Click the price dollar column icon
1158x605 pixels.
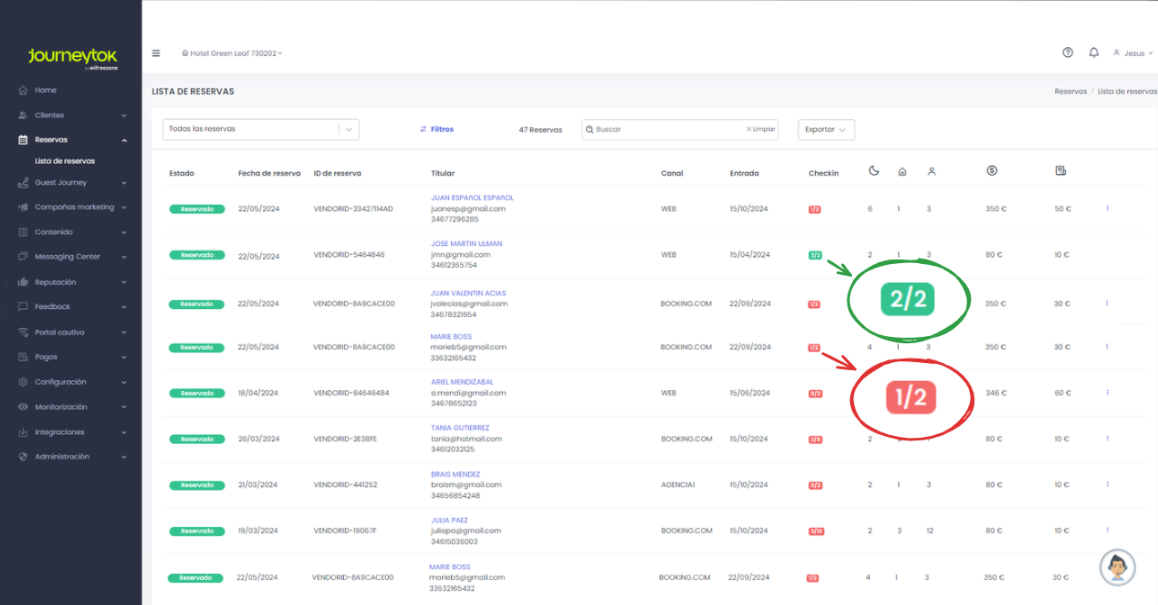(991, 171)
